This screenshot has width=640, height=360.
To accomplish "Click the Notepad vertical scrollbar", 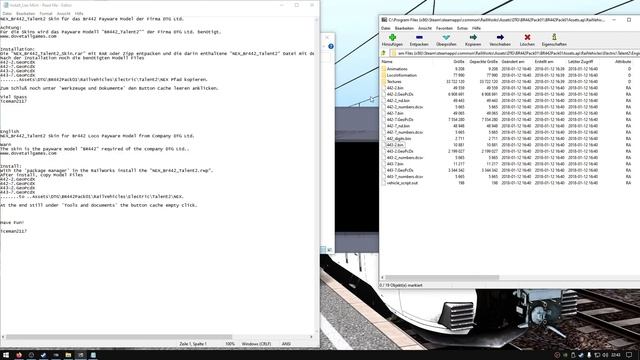I will 317,176.
